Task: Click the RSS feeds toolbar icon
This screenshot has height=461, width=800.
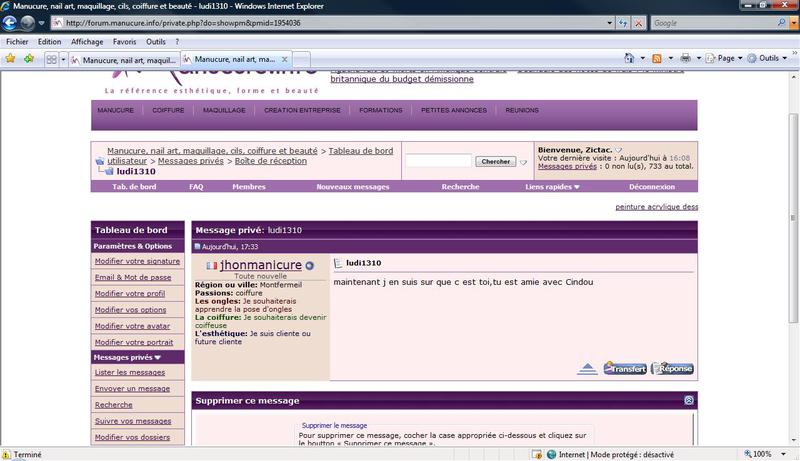Action: click(659, 59)
